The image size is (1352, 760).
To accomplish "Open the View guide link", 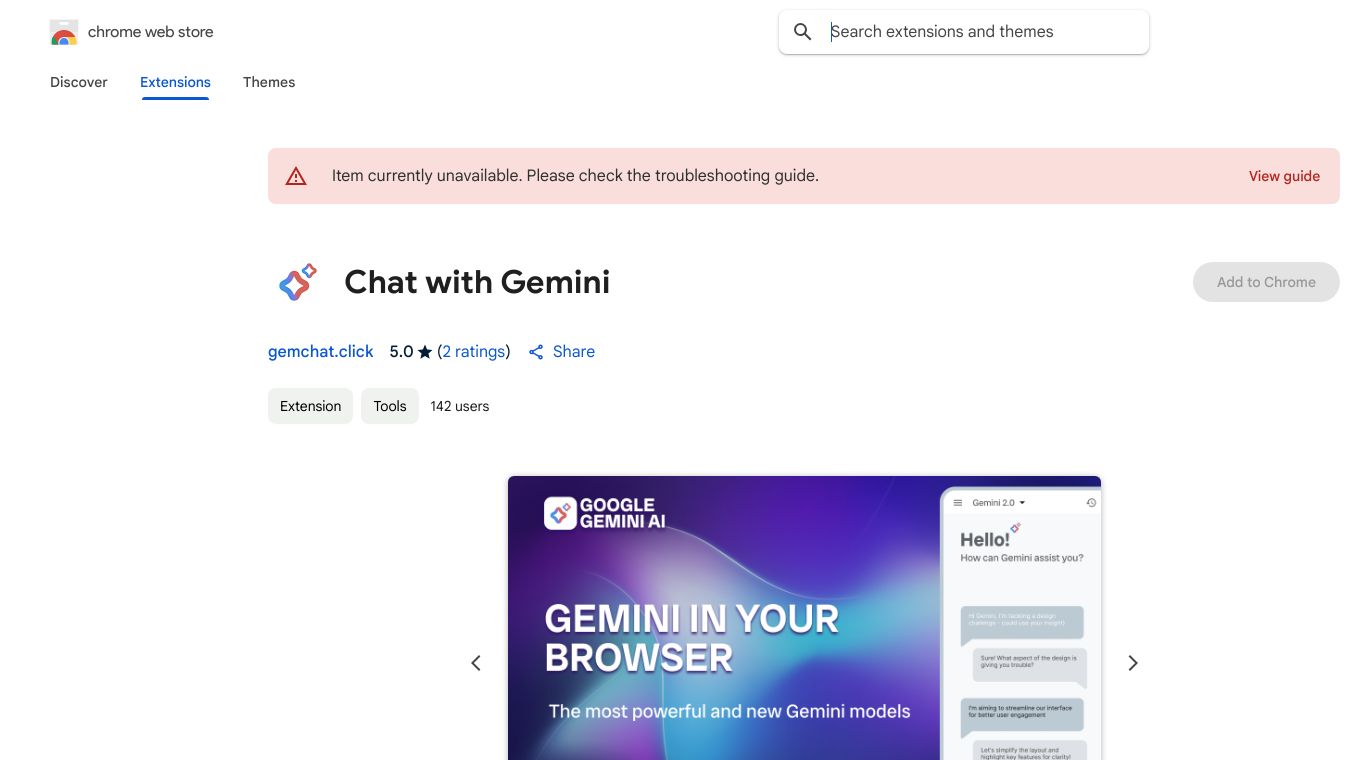I will click(1284, 176).
